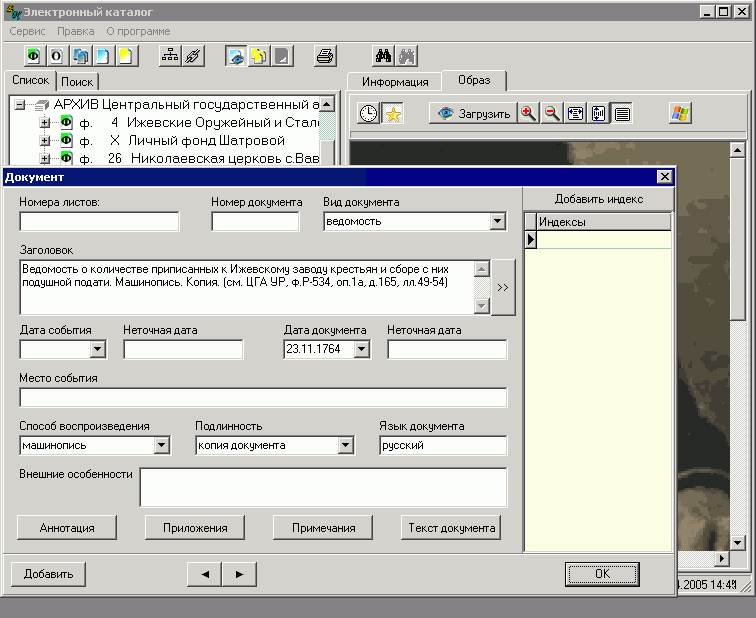Click the >> expand title button

[x=503, y=287]
